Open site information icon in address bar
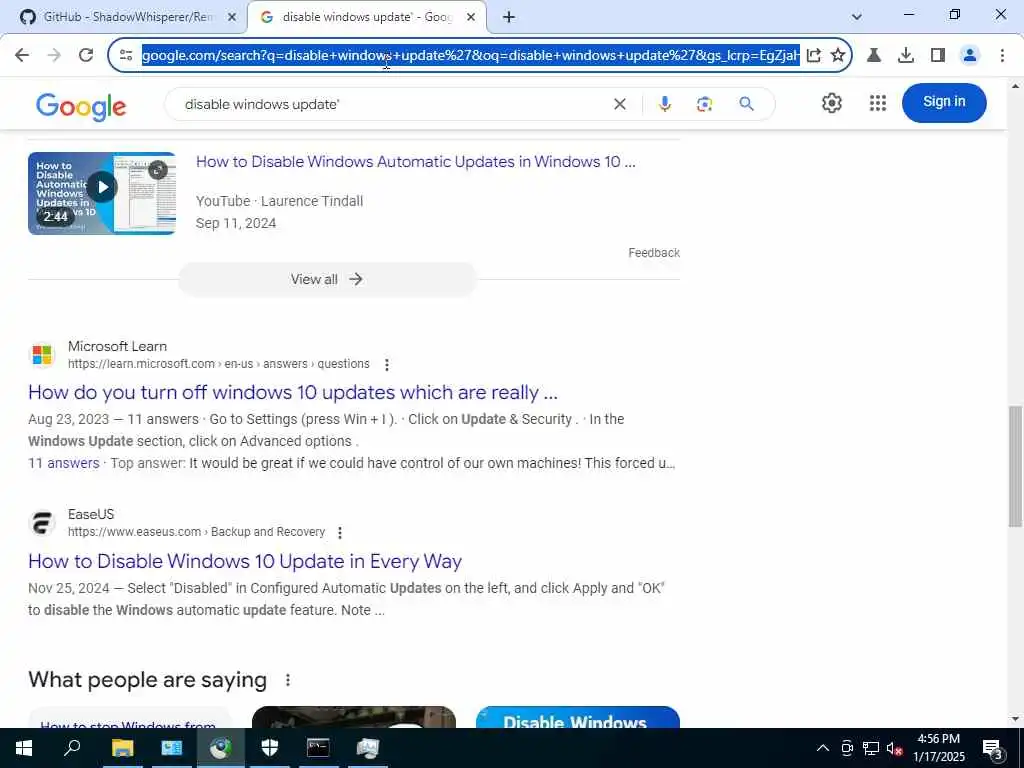The width and height of the screenshot is (1024, 768). 126,56
